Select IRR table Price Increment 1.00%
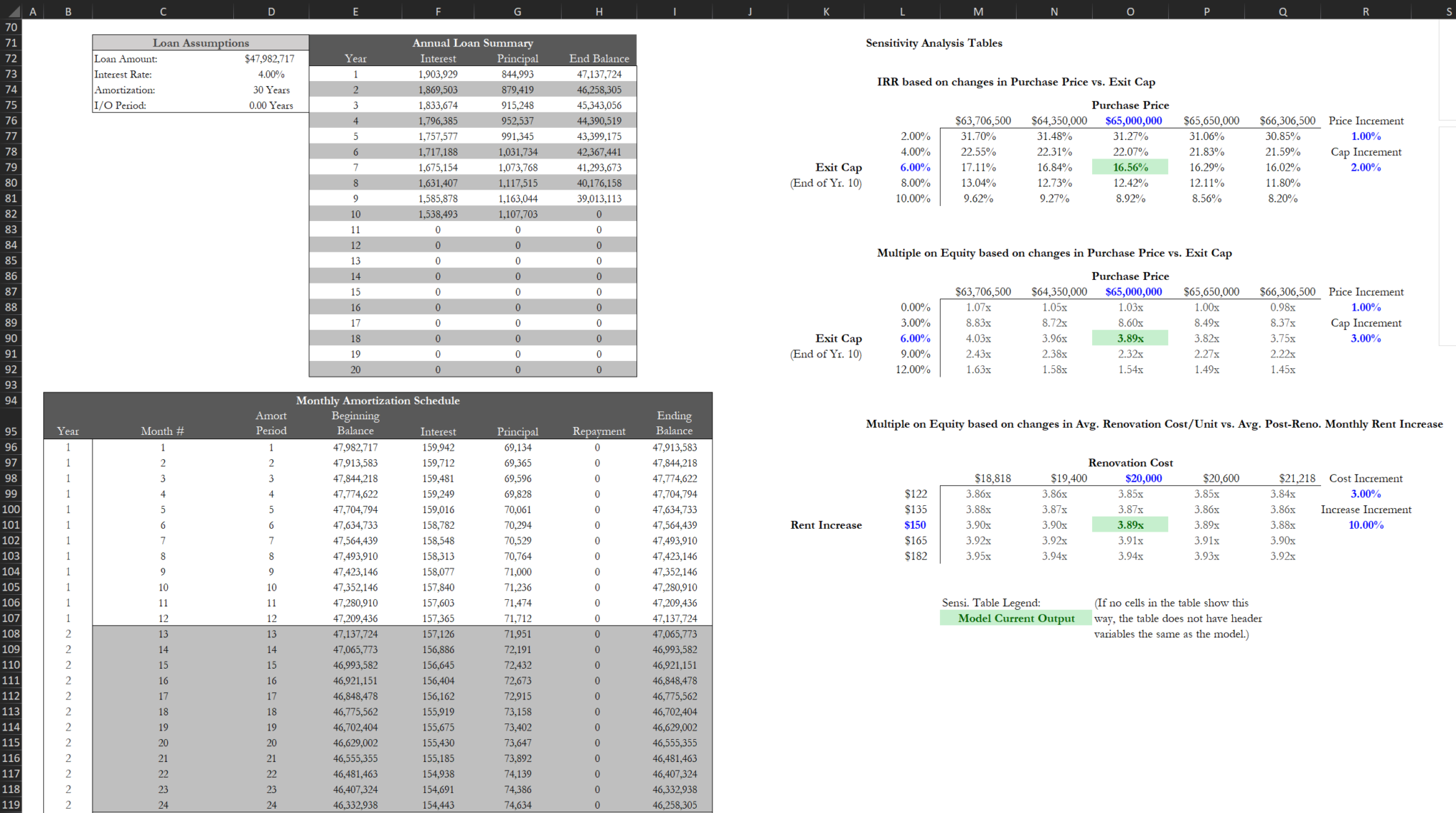Viewport: 1456px width, 813px height. [x=1366, y=136]
